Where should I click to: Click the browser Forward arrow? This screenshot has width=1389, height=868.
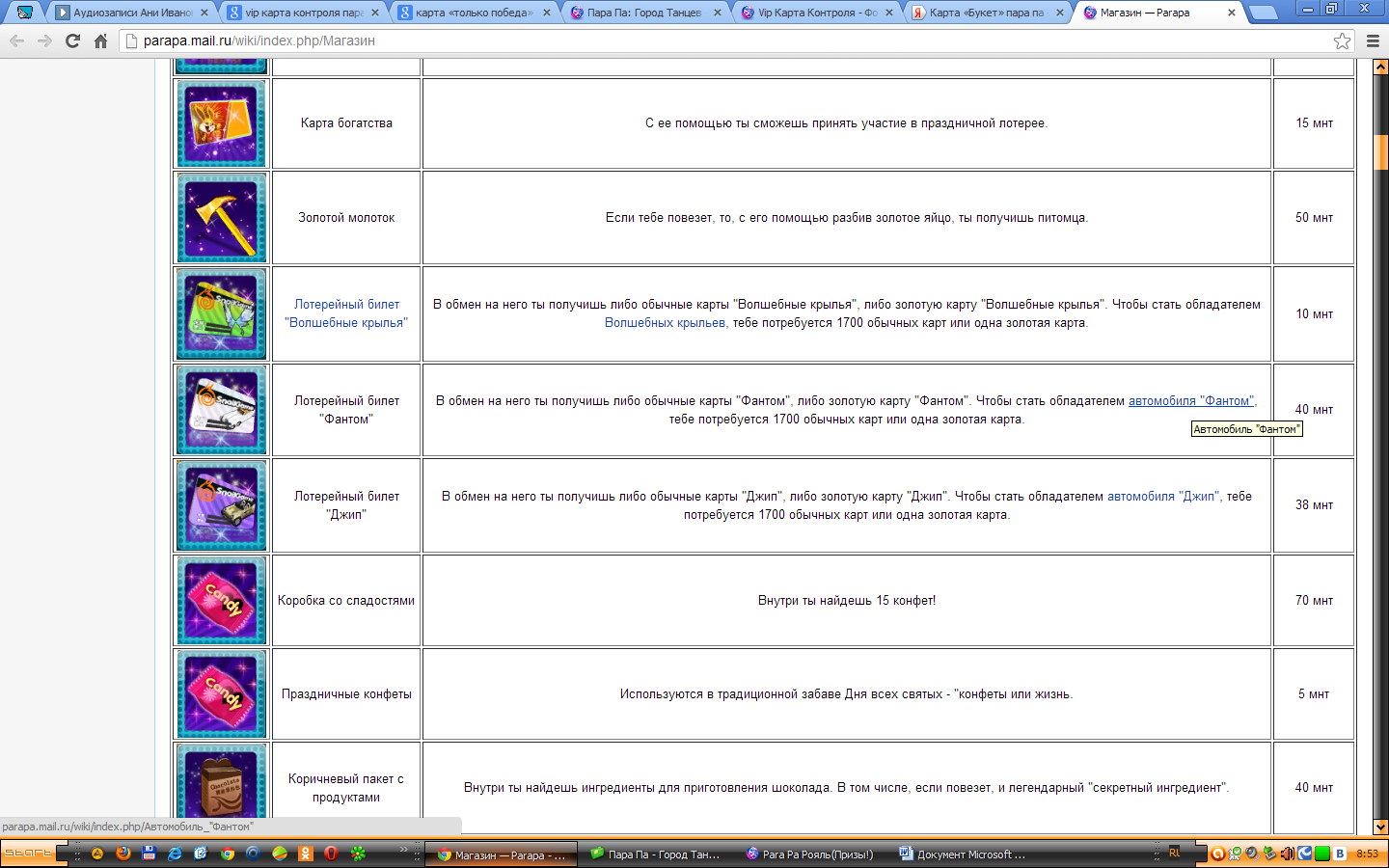tap(44, 41)
